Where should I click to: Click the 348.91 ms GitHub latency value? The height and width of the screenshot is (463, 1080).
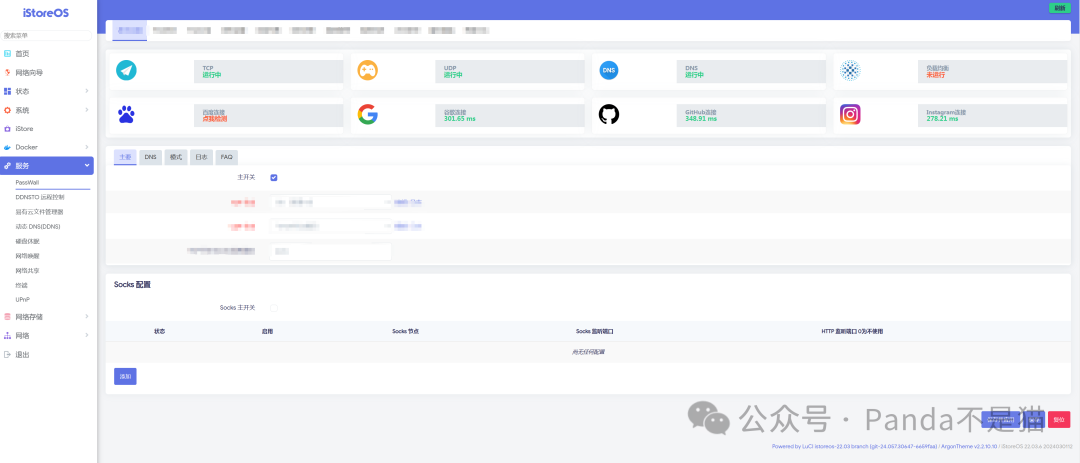tap(701, 119)
